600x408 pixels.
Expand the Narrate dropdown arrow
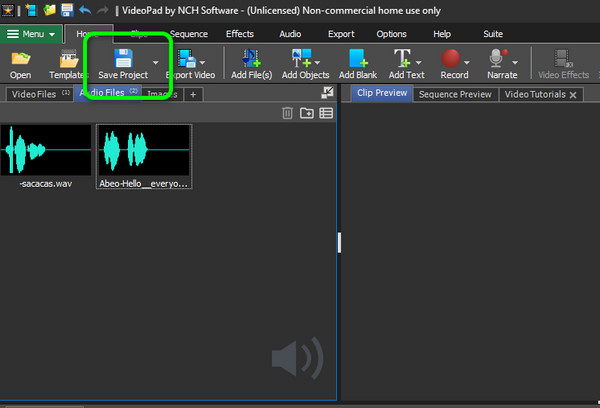click(x=515, y=62)
